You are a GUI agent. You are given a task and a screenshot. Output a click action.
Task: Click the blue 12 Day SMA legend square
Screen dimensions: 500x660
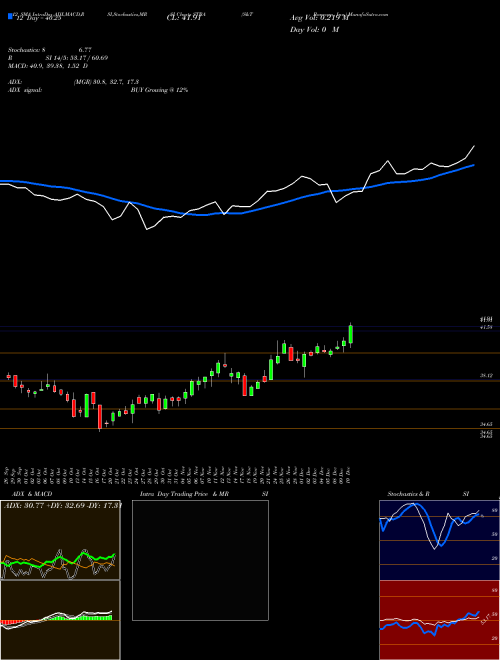point(10,16)
